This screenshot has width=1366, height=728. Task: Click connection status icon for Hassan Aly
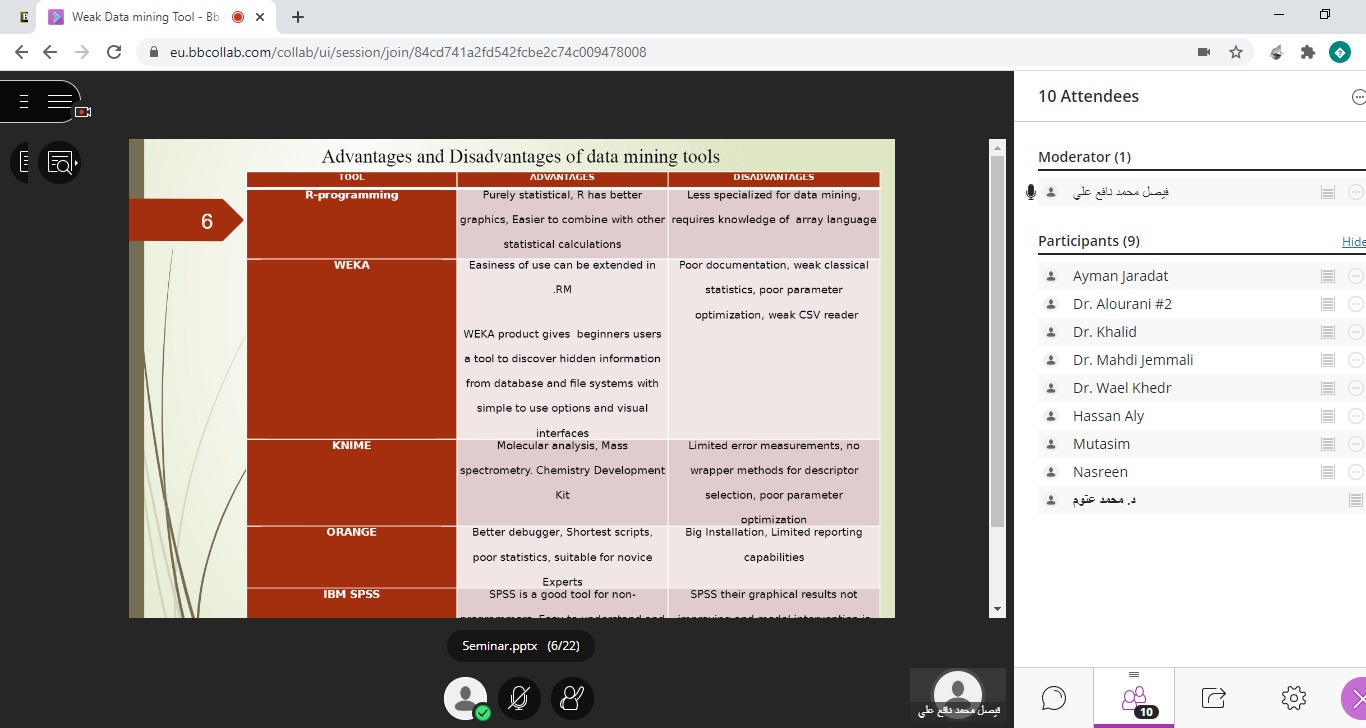[x=1328, y=416]
